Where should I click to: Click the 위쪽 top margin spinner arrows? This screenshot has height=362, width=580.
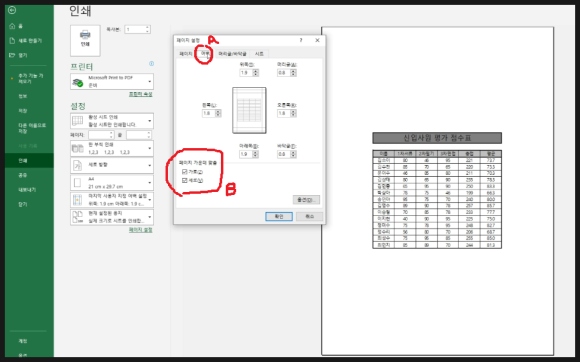[x=256, y=73]
